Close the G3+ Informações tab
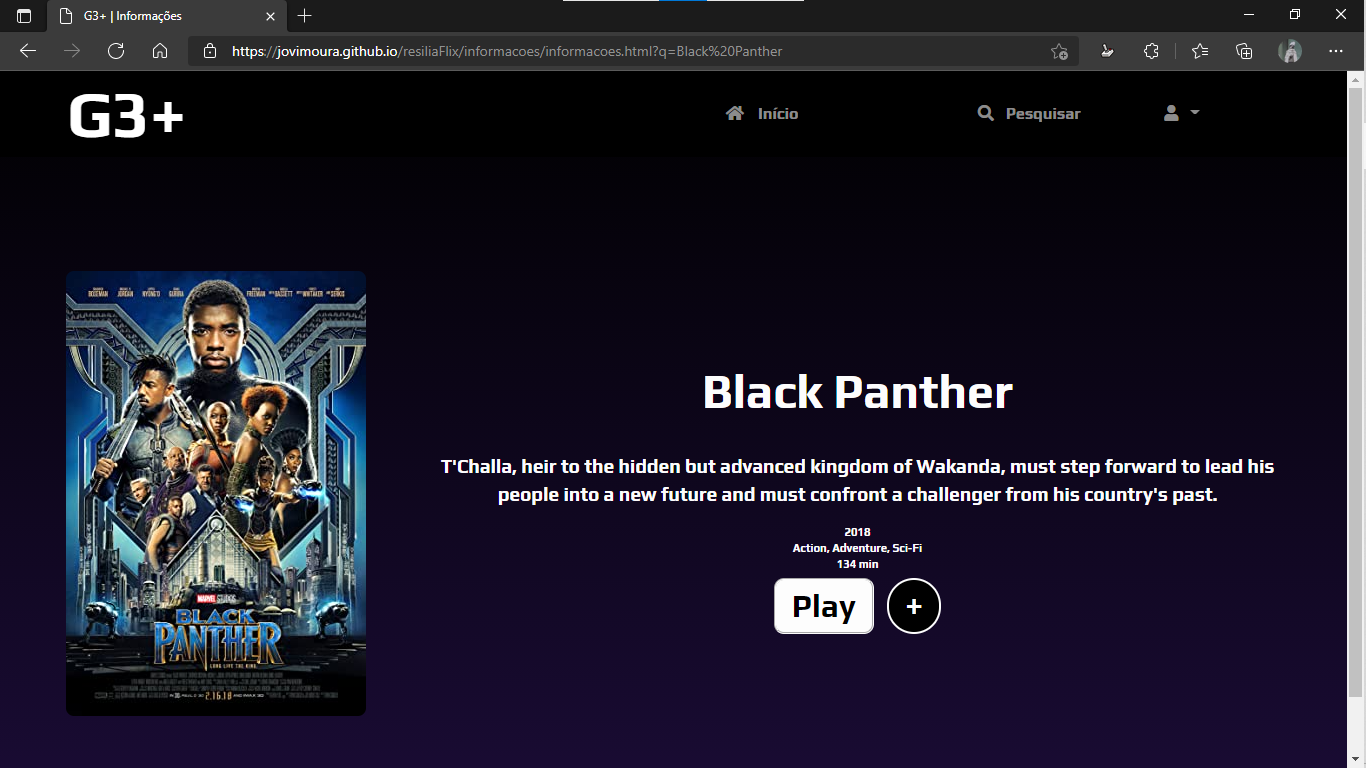The height and width of the screenshot is (768, 1366). pyautogui.click(x=270, y=16)
